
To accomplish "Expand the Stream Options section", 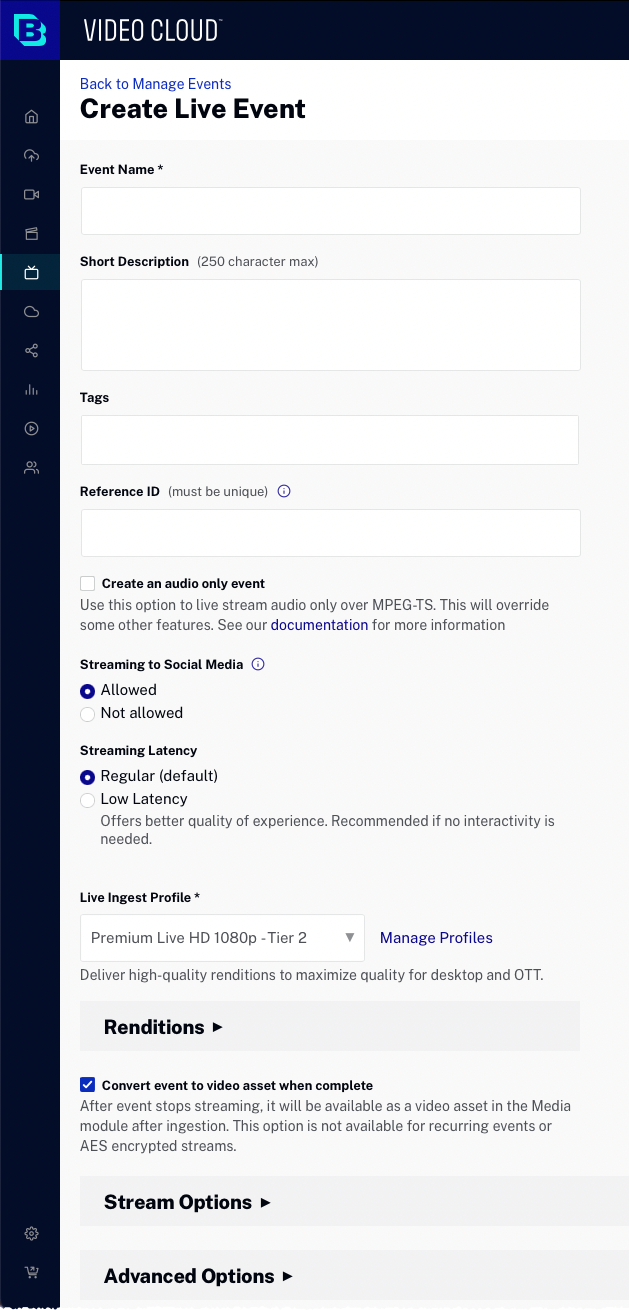I will pyautogui.click(x=187, y=1202).
